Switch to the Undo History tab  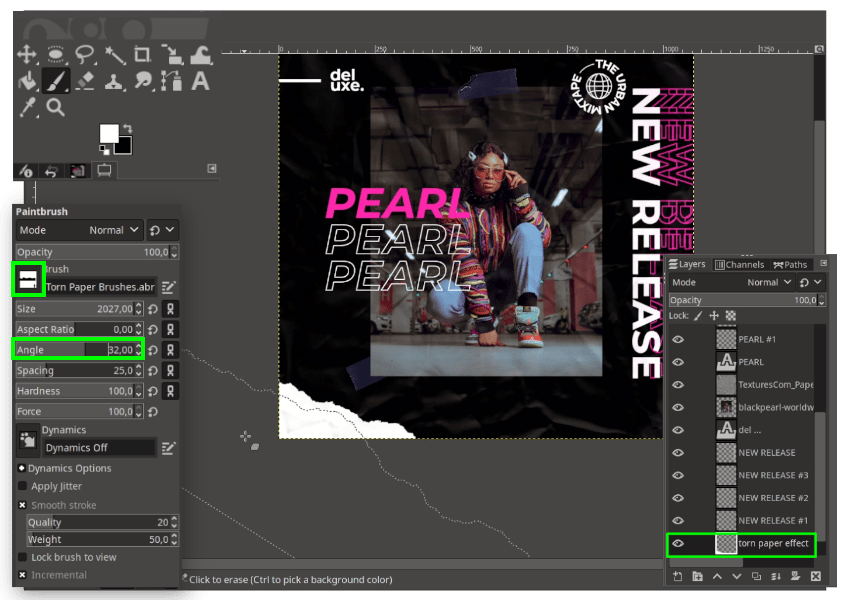51,171
